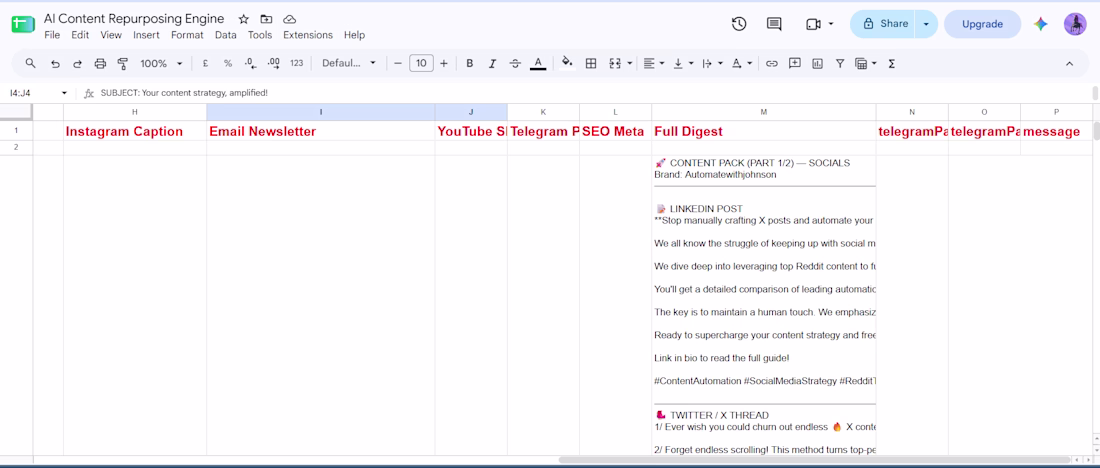Insert a comment via toolbar icon

(795, 63)
